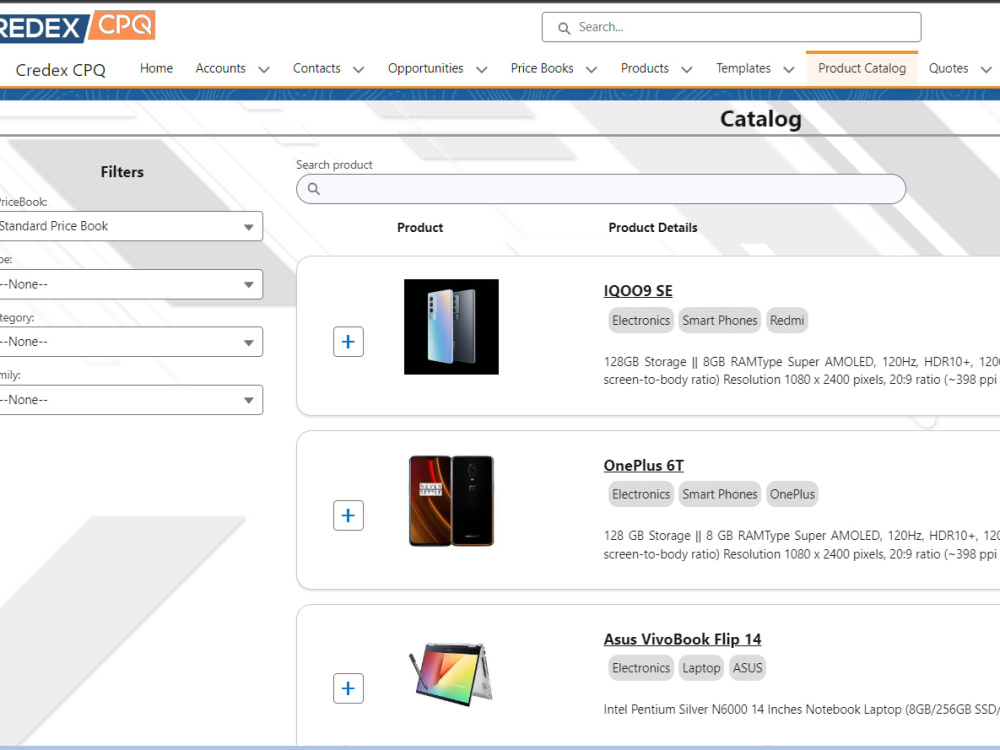This screenshot has width=1000, height=750.
Task: Click the OnePlus 6T product image
Action: pyautogui.click(x=452, y=501)
